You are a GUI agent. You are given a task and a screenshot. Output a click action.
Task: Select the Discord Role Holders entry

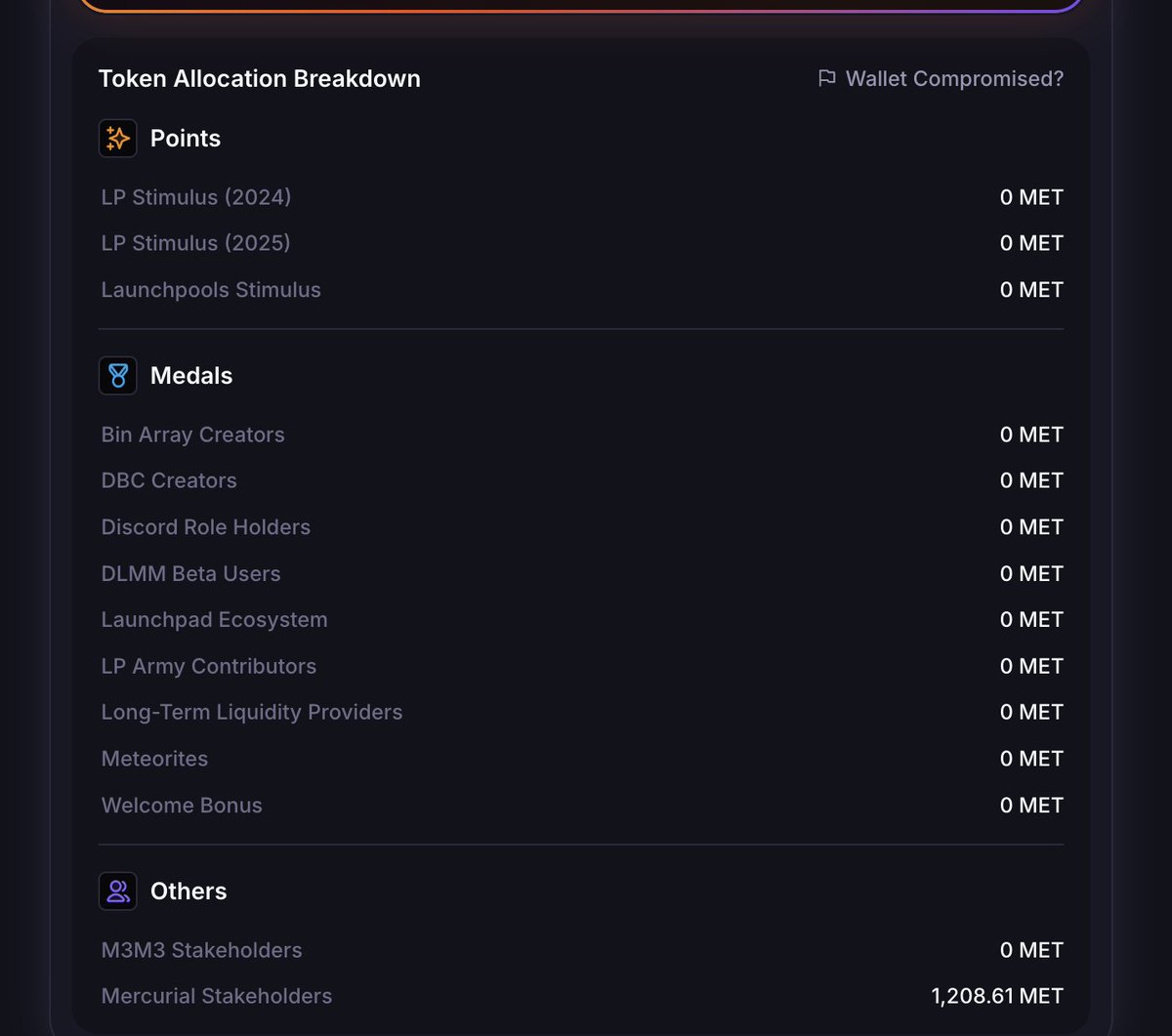pos(205,527)
